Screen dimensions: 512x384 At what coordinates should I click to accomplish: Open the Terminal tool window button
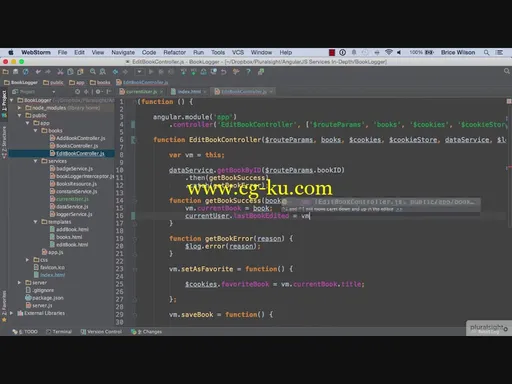click(x=59, y=332)
